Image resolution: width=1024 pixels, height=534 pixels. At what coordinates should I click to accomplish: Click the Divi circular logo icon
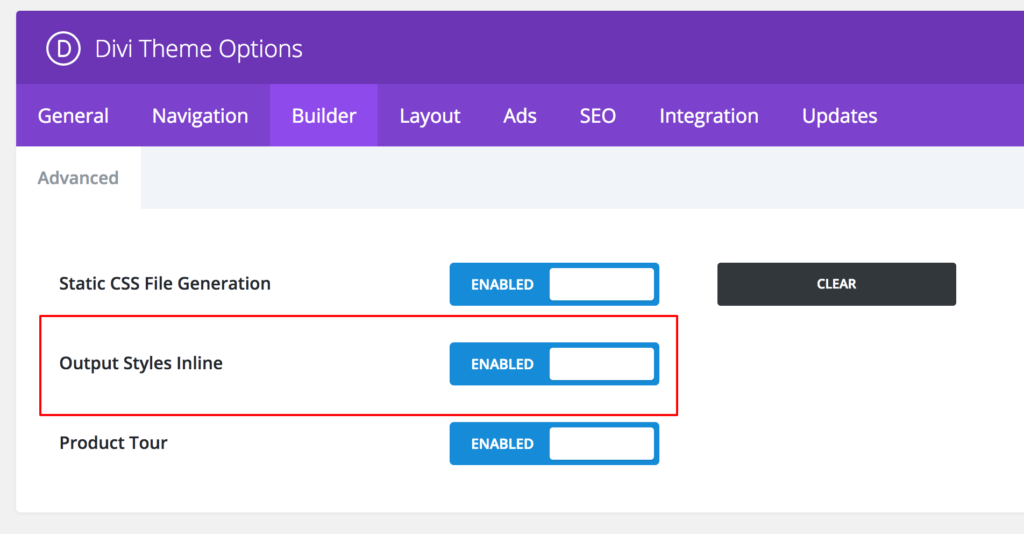tap(63, 49)
